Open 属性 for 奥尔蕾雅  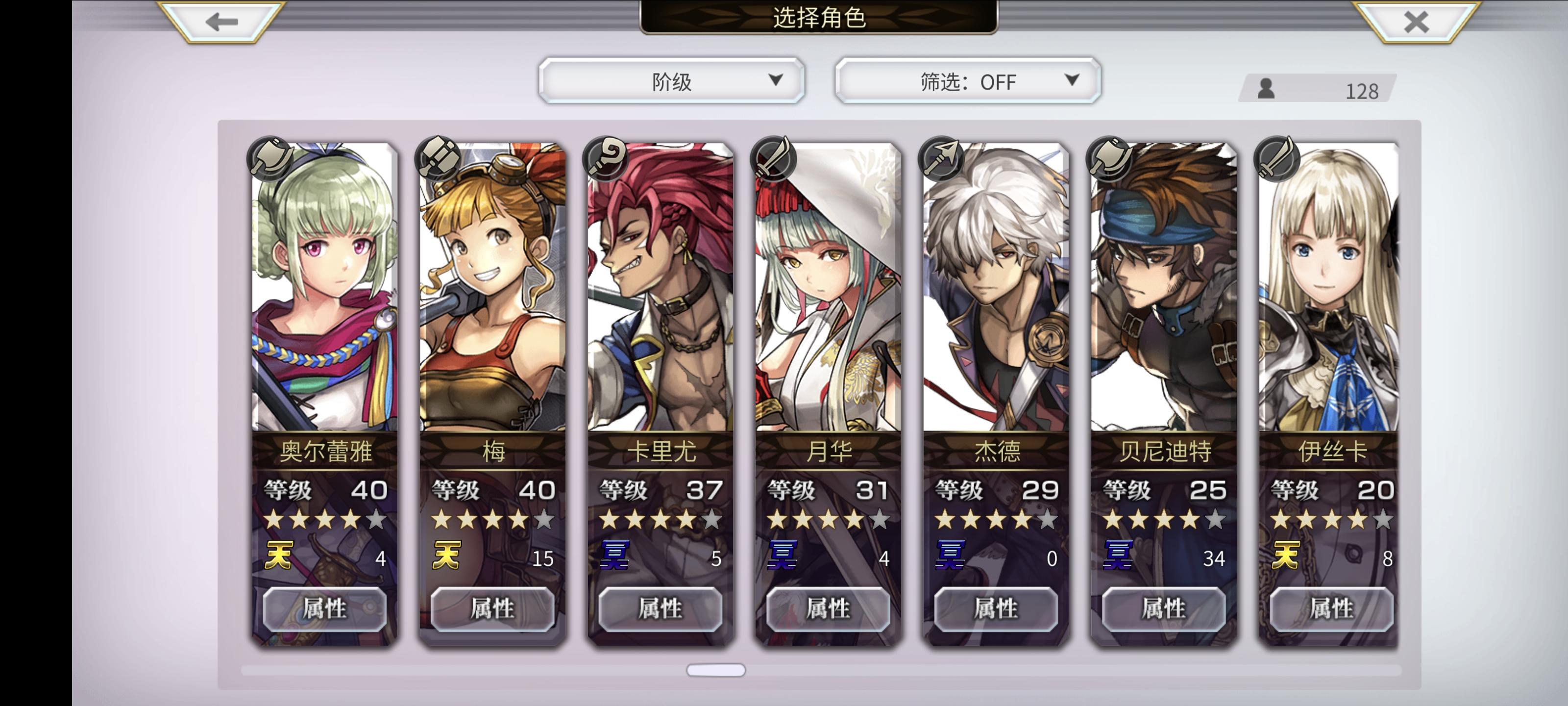tap(324, 608)
